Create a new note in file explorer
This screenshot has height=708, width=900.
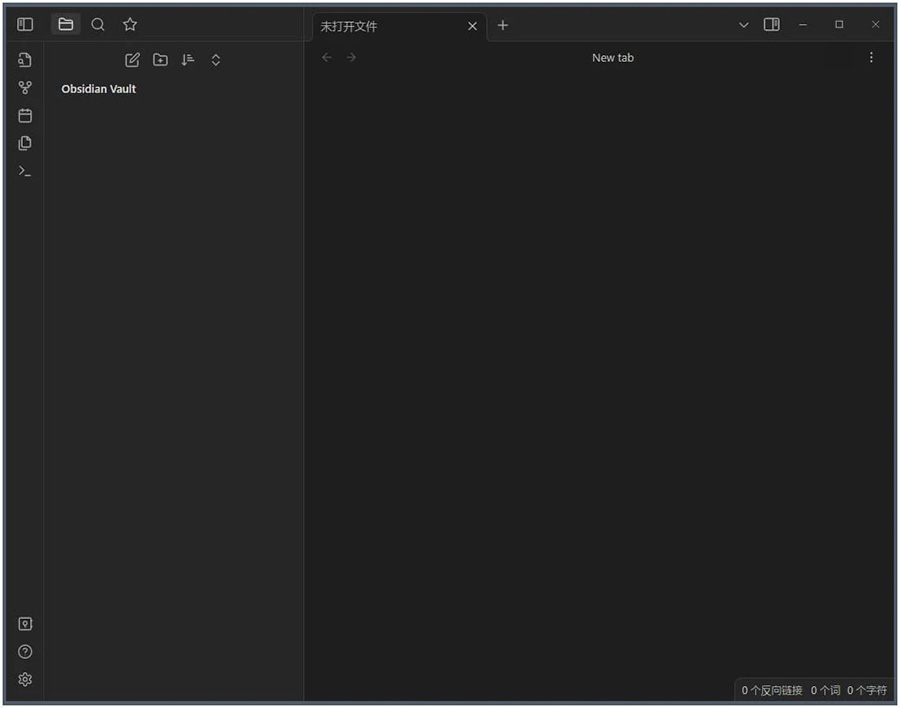[x=132, y=60]
